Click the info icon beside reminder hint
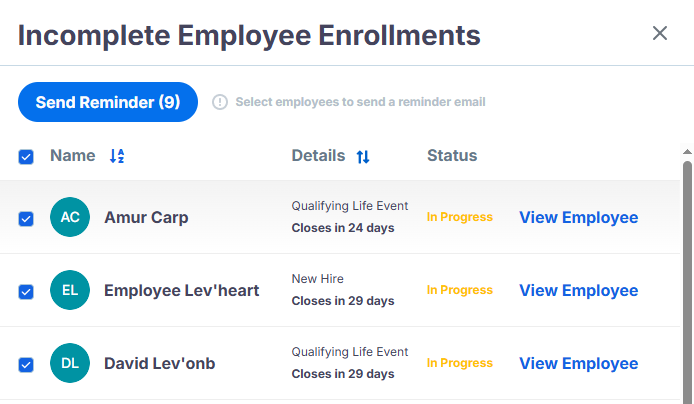The image size is (694, 404). click(x=220, y=102)
